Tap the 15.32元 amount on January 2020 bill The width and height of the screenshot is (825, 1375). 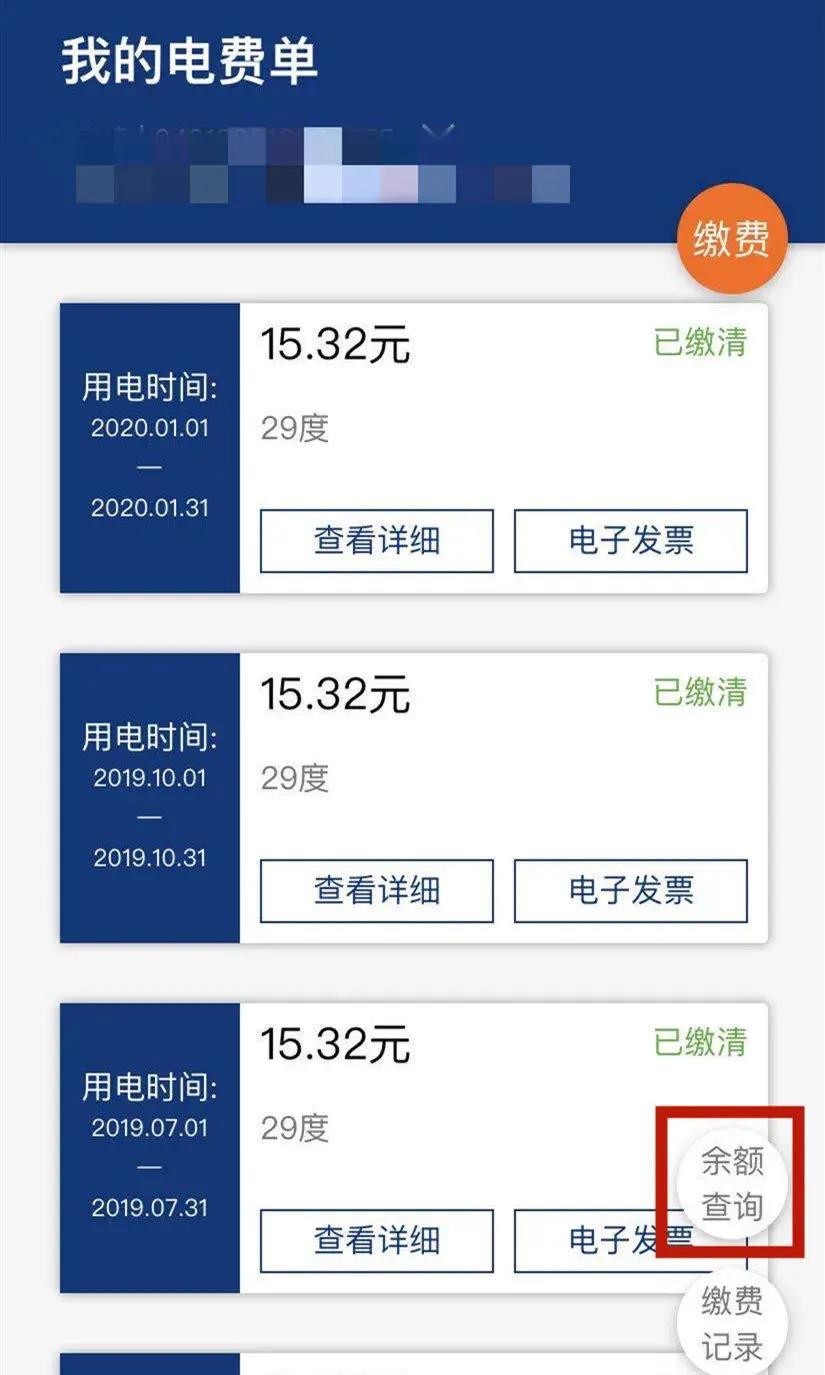[x=336, y=346]
